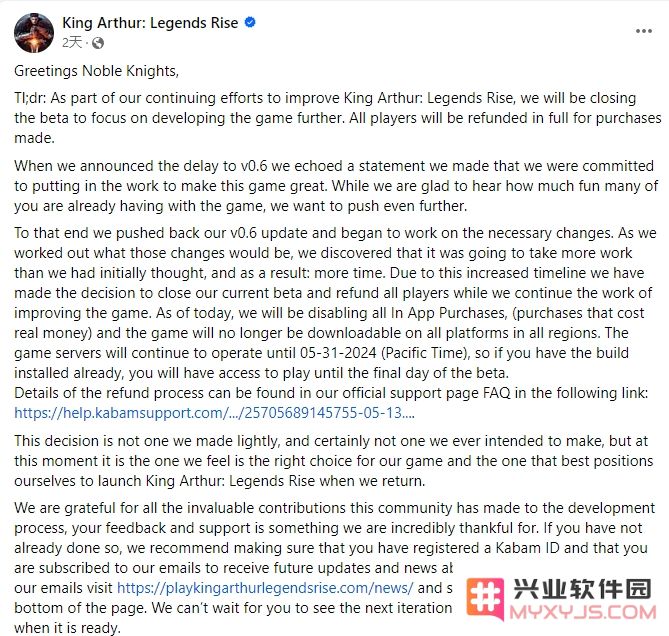The image size is (669, 636).
Task: Click the King Arthur page profile avatar
Action: coord(34,32)
